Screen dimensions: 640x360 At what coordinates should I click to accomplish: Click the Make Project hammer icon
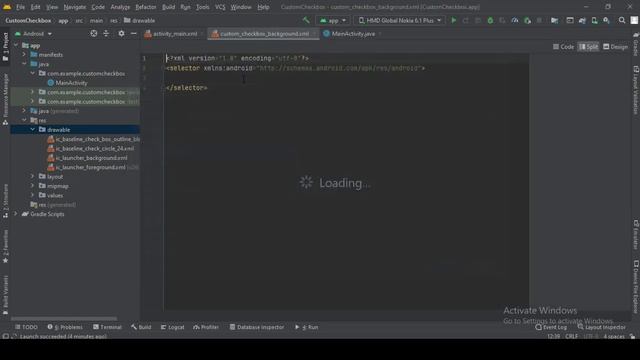click(x=306, y=20)
